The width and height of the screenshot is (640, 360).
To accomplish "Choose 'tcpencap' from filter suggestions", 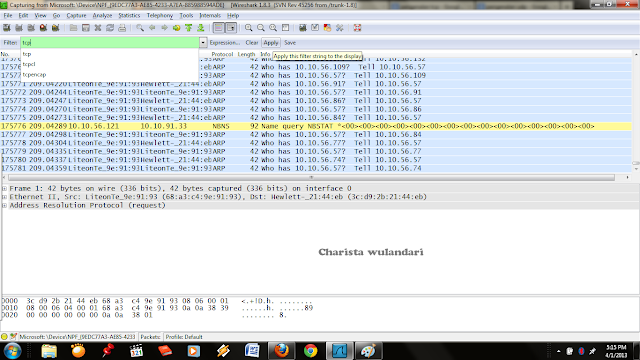I will 34,75.
